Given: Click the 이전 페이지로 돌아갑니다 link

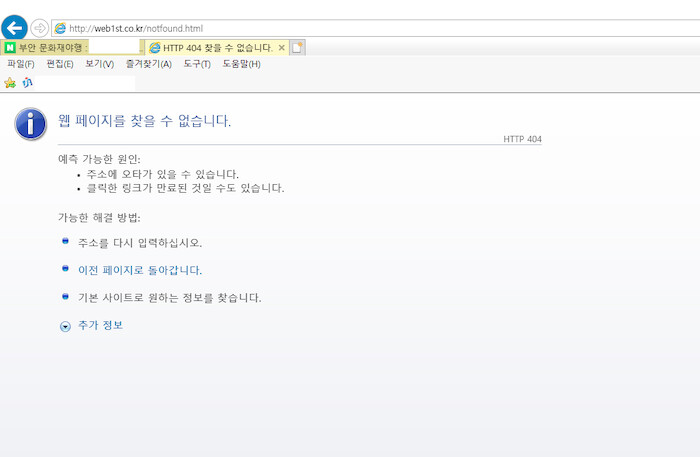Looking at the screenshot, I should tap(140, 270).
